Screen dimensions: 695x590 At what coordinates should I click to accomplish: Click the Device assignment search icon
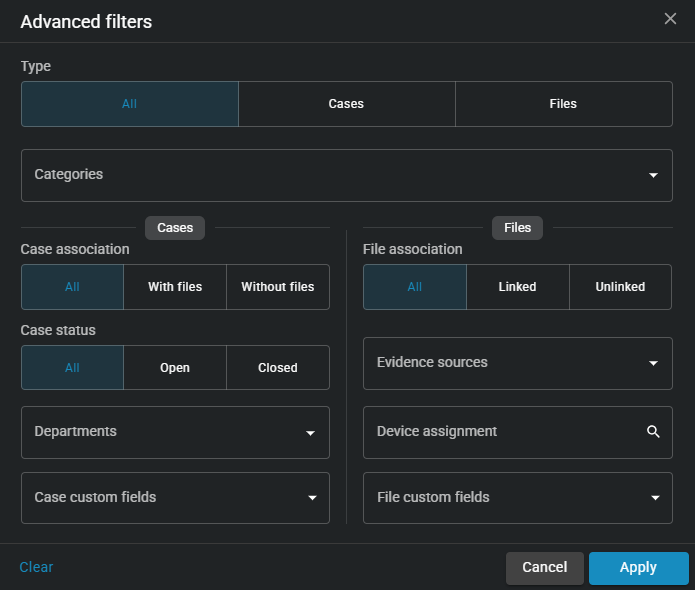coord(653,432)
